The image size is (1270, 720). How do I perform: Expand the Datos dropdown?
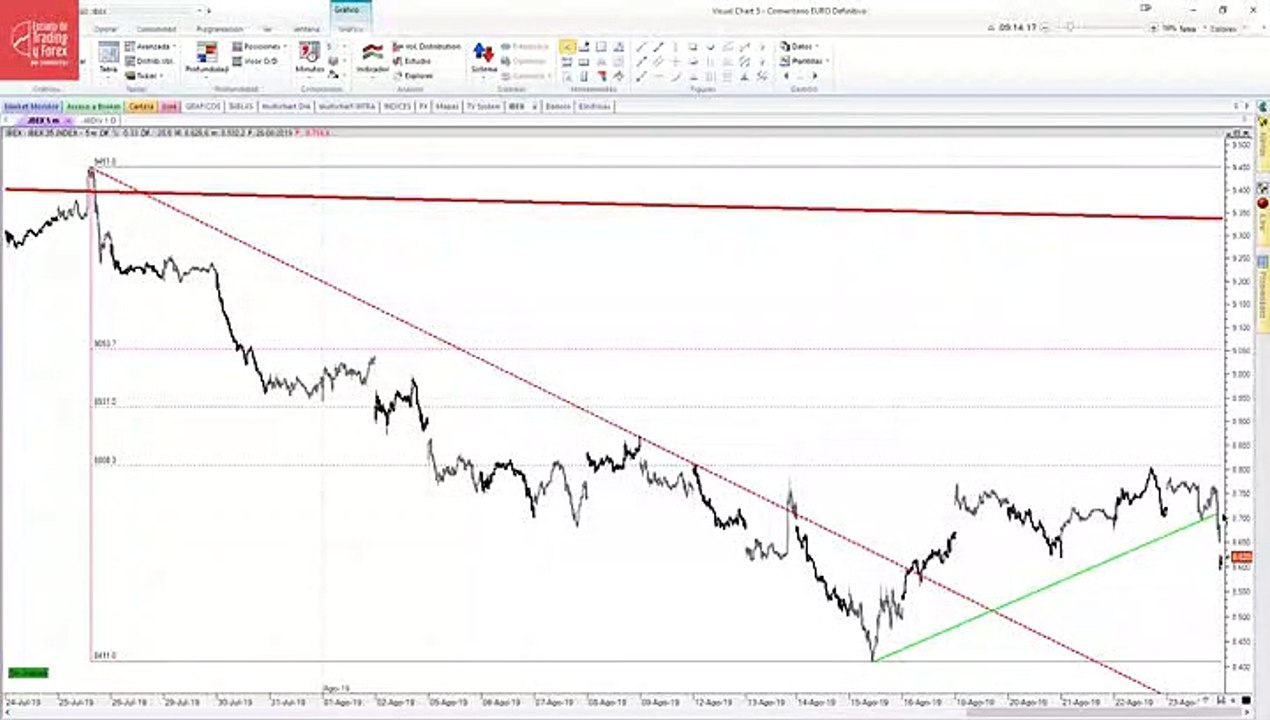[800, 47]
